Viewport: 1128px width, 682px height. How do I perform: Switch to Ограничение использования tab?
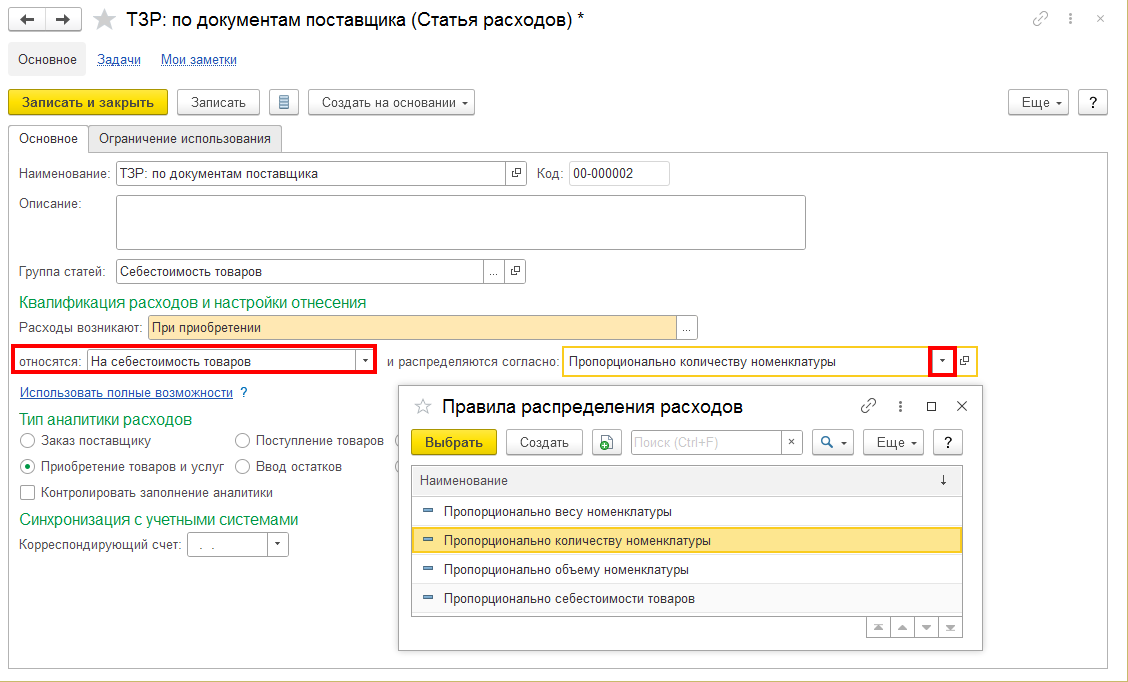(184, 138)
